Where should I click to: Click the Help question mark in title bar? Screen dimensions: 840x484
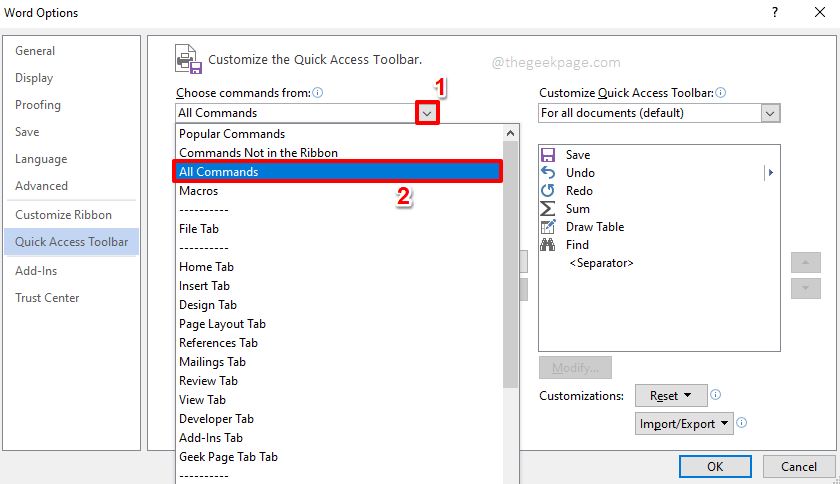[774, 13]
